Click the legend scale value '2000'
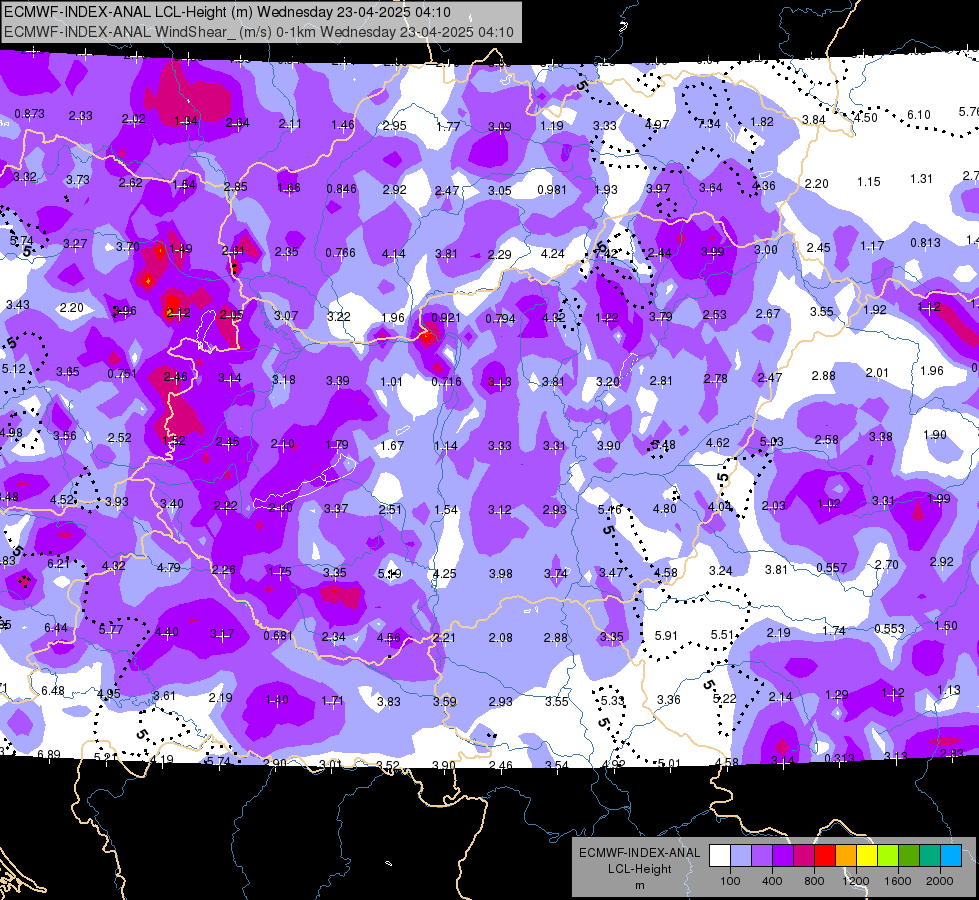 [x=940, y=881]
